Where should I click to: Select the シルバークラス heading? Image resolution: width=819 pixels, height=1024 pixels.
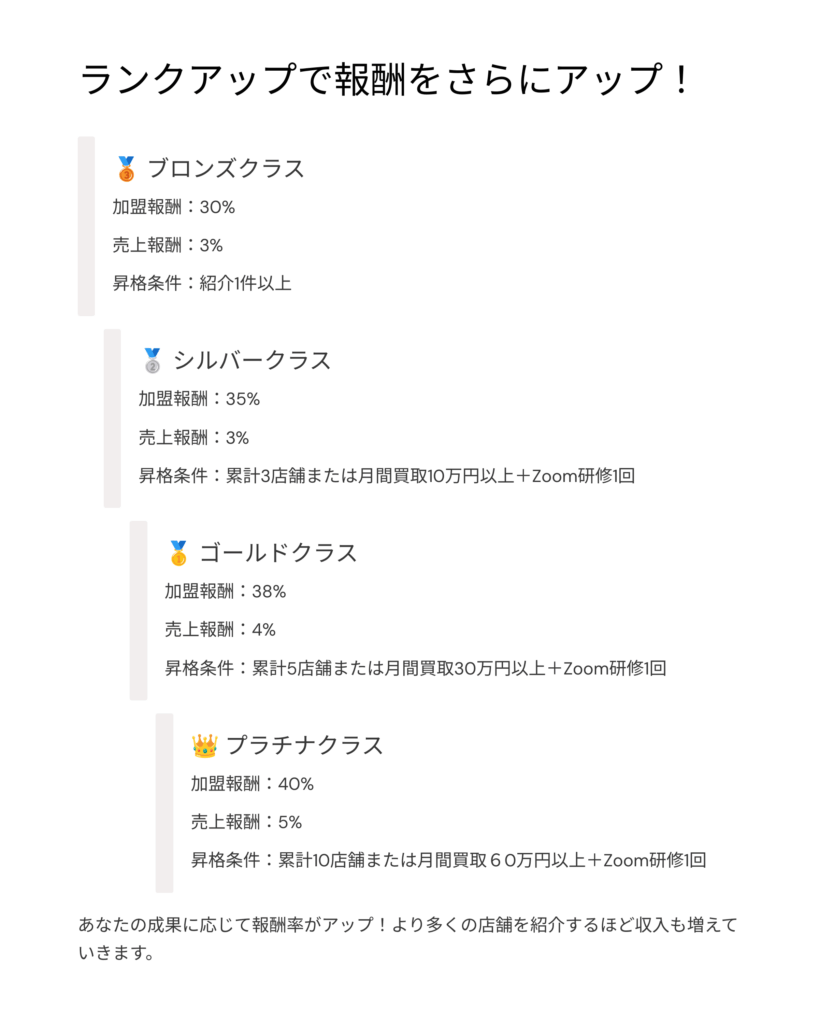click(x=252, y=360)
